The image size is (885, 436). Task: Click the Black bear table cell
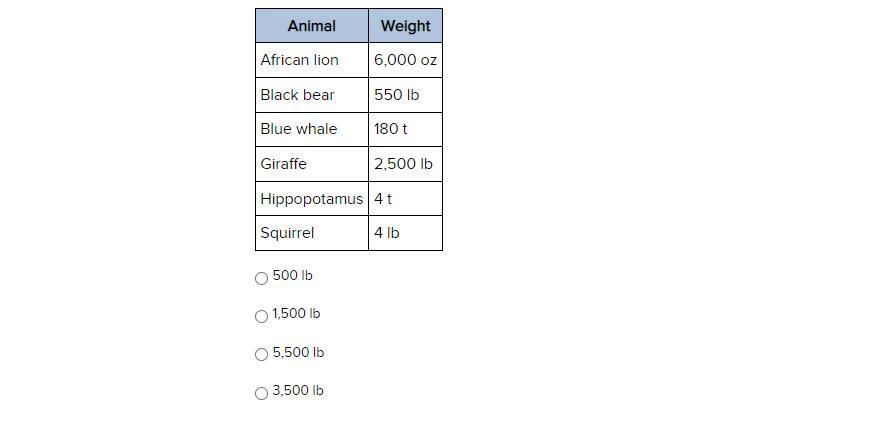(311, 95)
